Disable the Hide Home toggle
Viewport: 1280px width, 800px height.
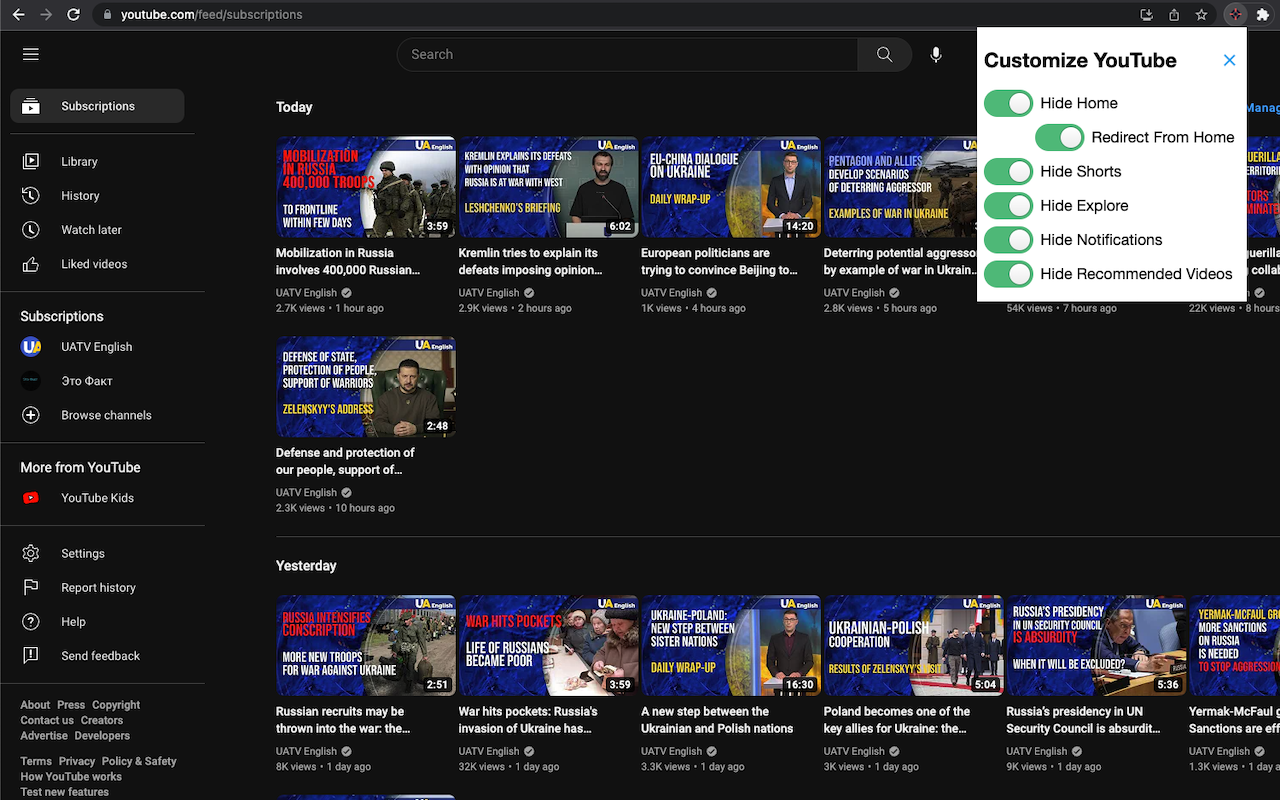1008,103
